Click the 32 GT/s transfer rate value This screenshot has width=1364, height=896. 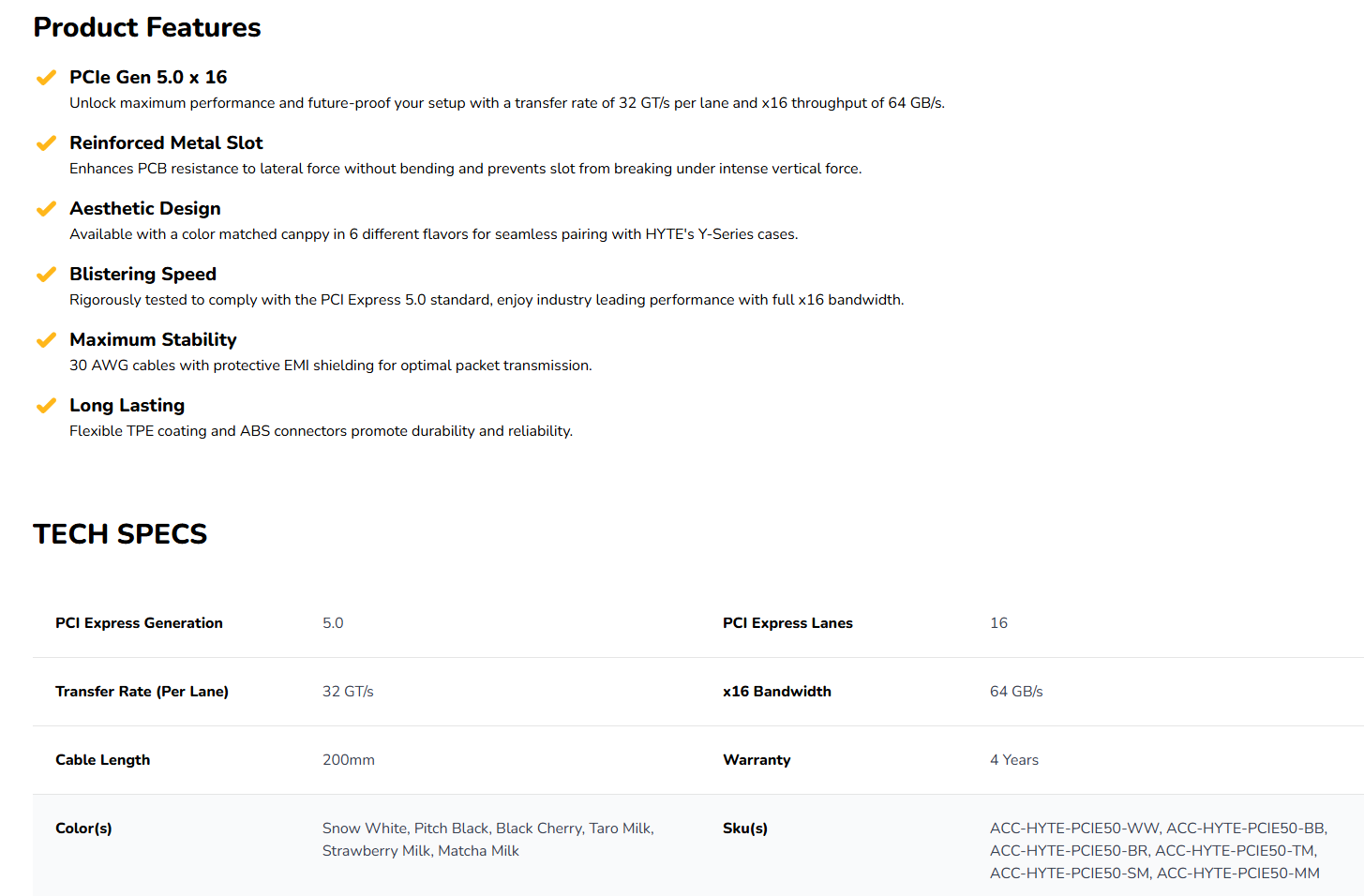point(348,692)
